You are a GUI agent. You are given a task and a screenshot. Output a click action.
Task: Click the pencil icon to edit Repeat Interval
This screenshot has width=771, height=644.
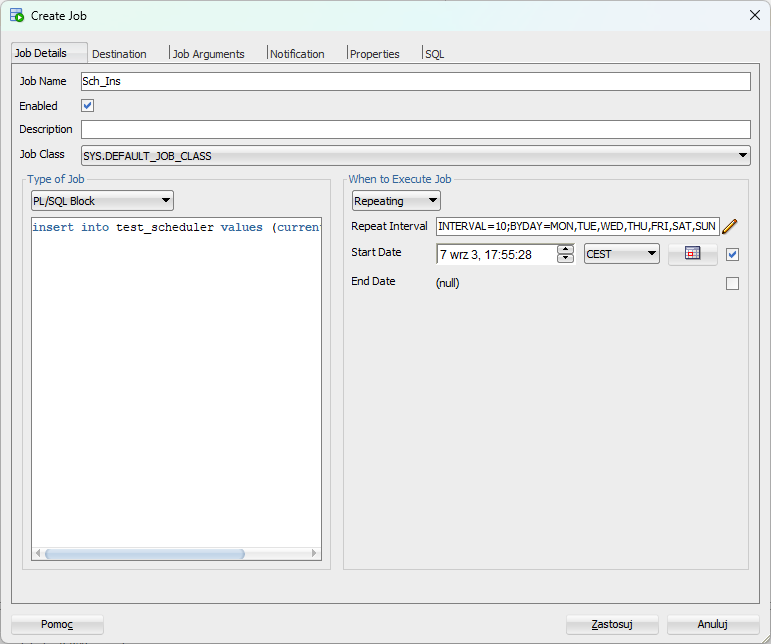click(729, 227)
